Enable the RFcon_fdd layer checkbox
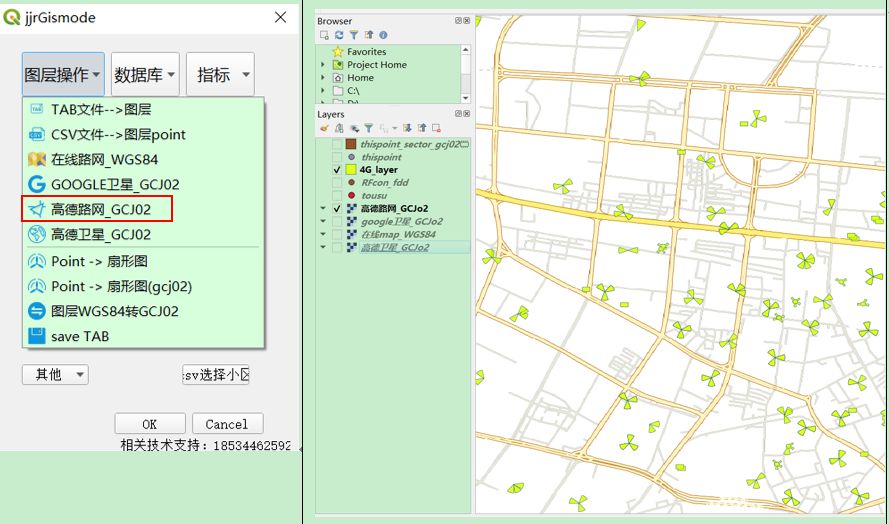 [337, 183]
